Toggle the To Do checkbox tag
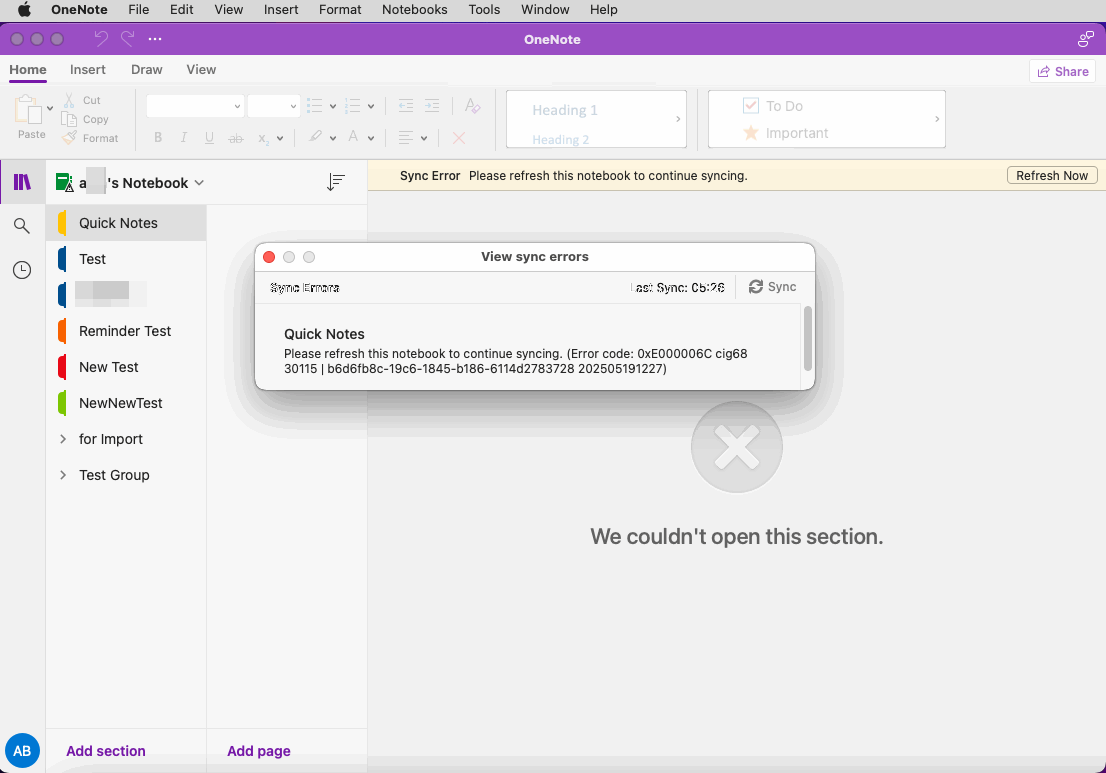The height and width of the screenshot is (773, 1106). click(x=751, y=106)
